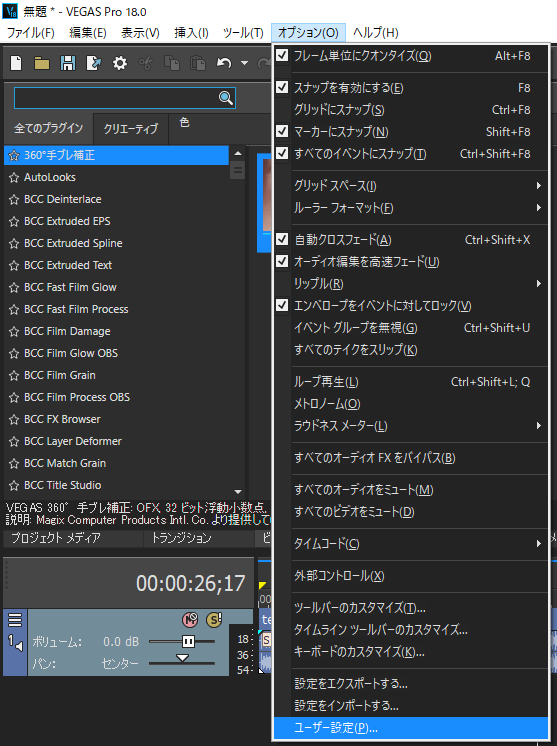Click the ボリューム slider handle
Viewport: 557px width, 746px height.
point(188,641)
